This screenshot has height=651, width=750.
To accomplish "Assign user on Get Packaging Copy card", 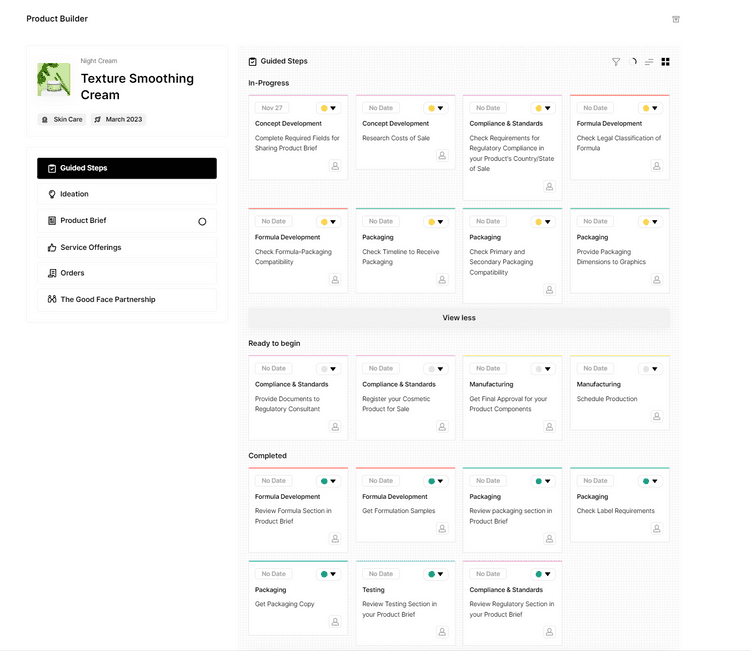I will pyautogui.click(x=335, y=622).
